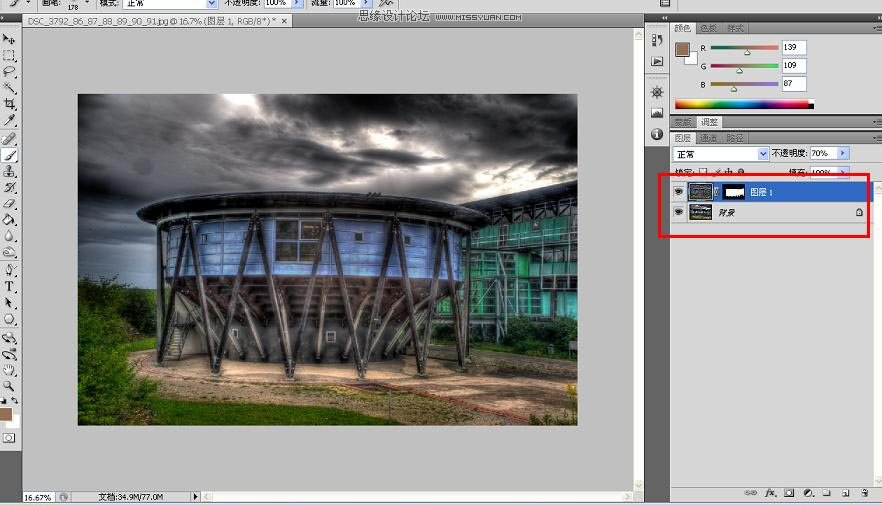Add a layer style (fx)
This screenshot has width=882, height=505.
[x=771, y=493]
